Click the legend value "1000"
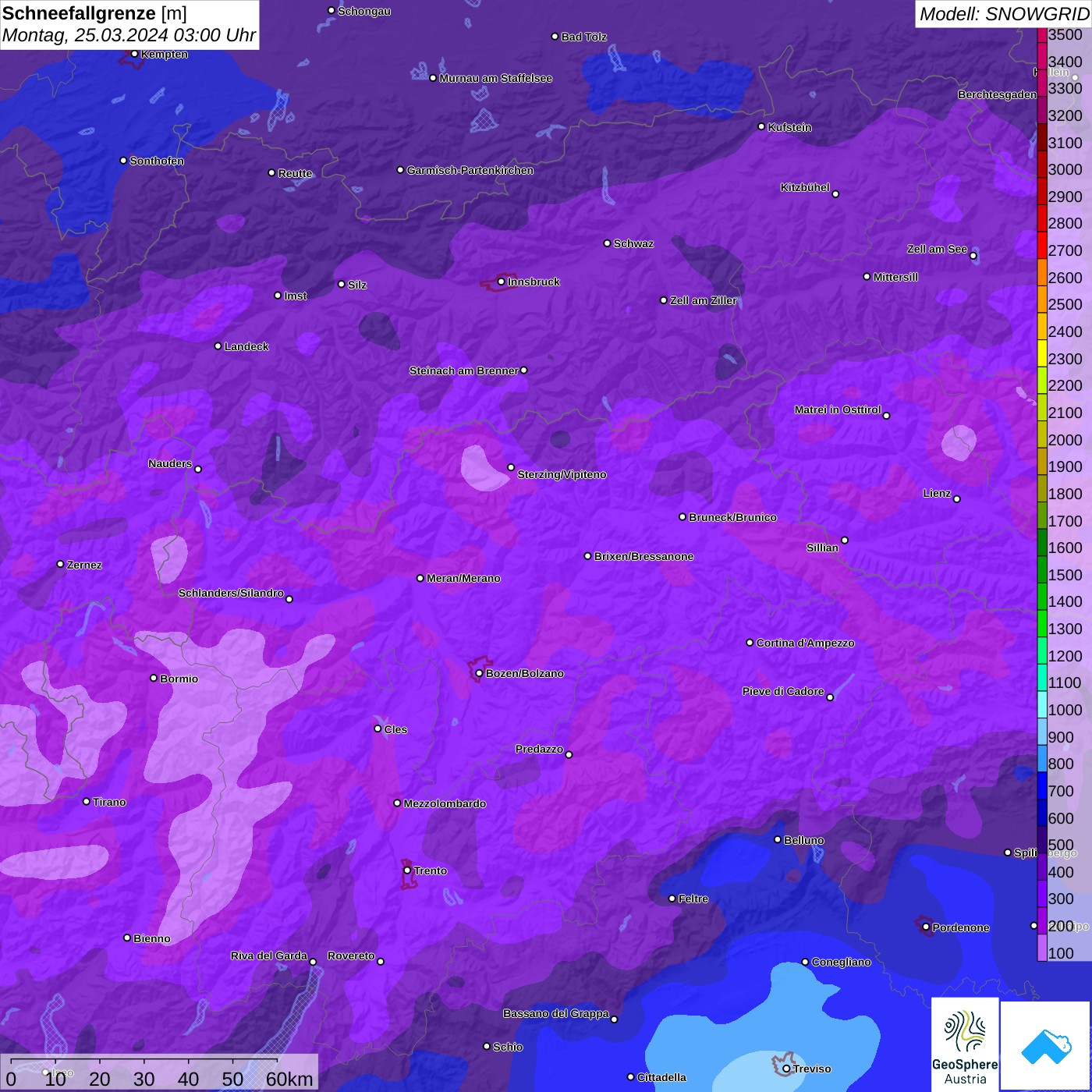 1065,710
